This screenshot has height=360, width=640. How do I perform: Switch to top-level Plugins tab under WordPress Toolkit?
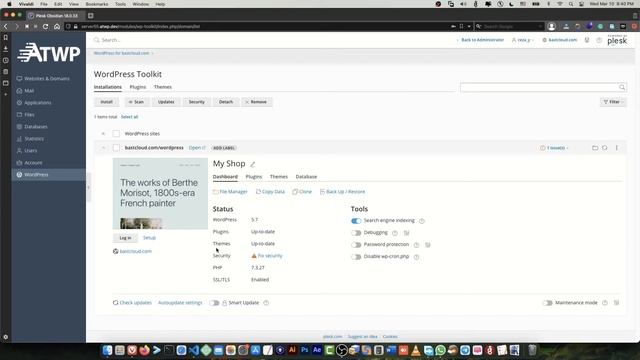point(138,87)
